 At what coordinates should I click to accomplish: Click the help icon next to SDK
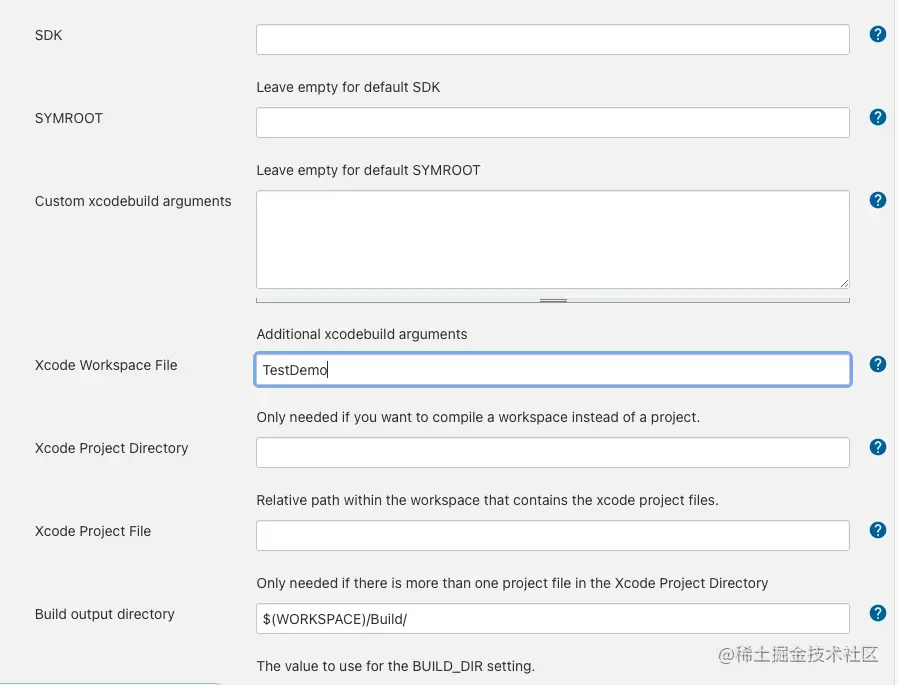[878, 34]
